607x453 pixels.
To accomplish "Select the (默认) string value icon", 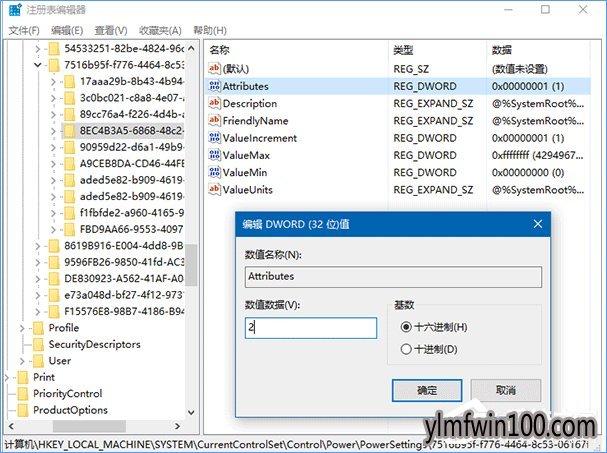I will (x=214, y=69).
